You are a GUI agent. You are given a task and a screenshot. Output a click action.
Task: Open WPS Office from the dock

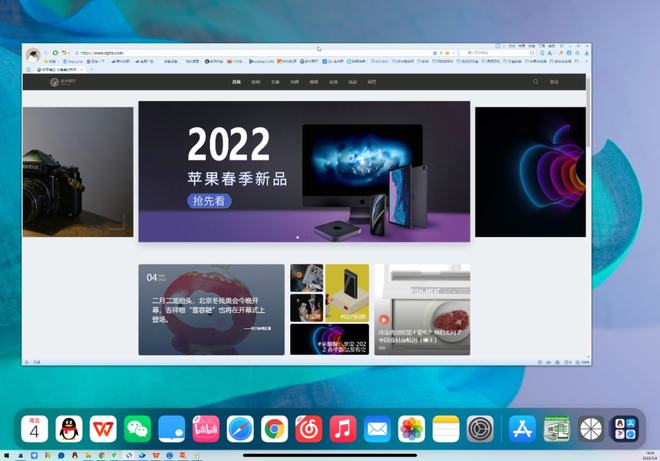pyautogui.click(x=103, y=429)
